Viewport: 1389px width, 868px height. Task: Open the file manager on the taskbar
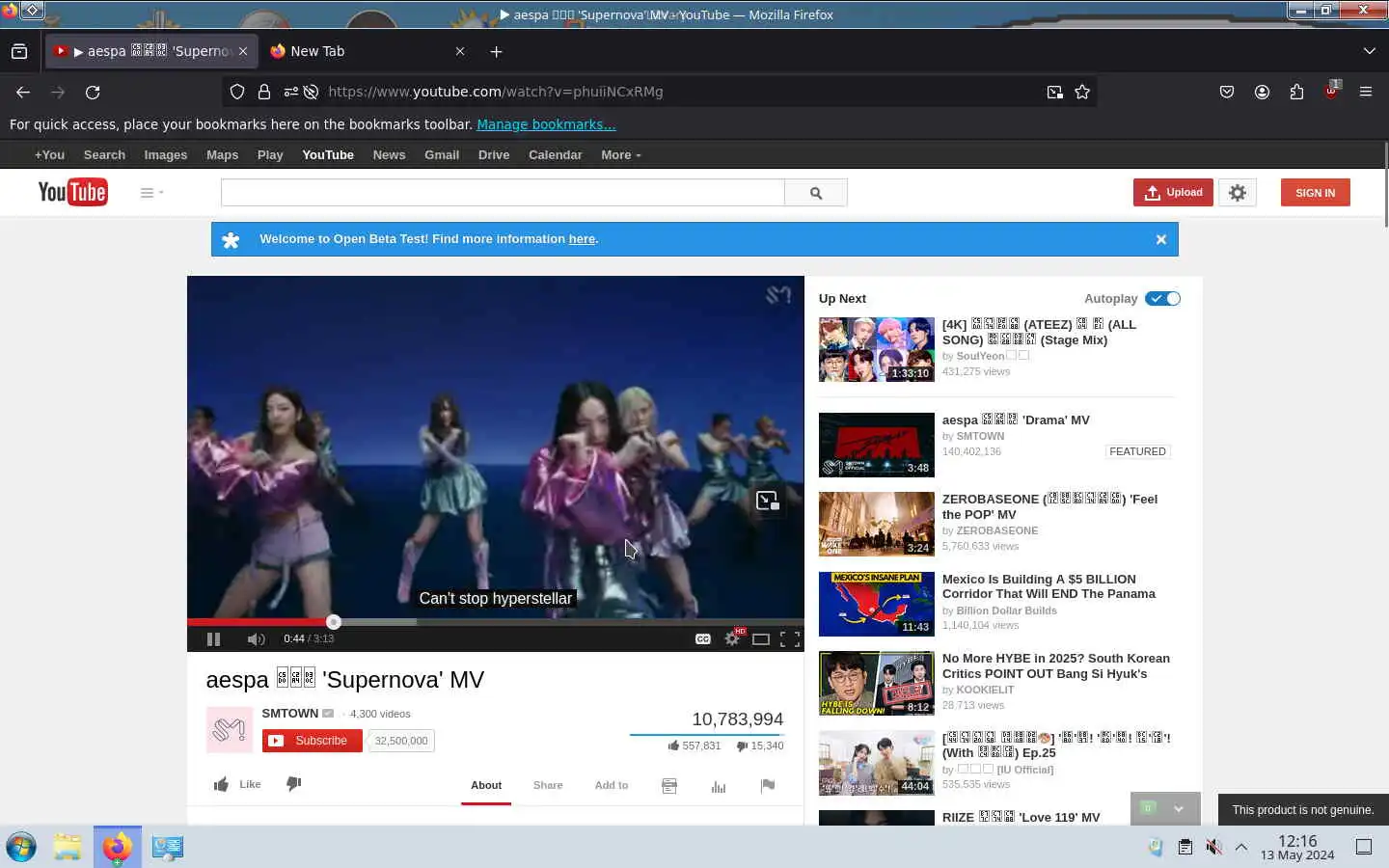tap(68, 847)
